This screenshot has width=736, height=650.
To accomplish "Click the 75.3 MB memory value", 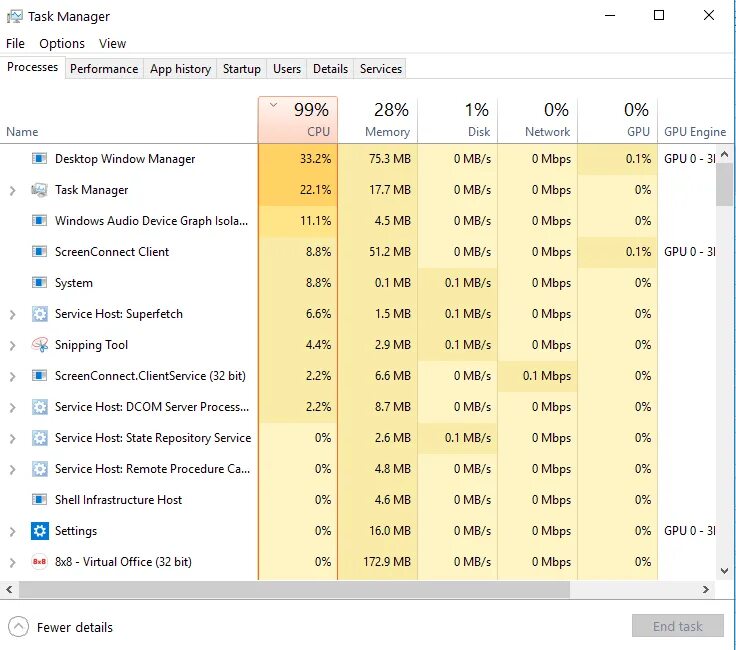I will coord(390,159).
